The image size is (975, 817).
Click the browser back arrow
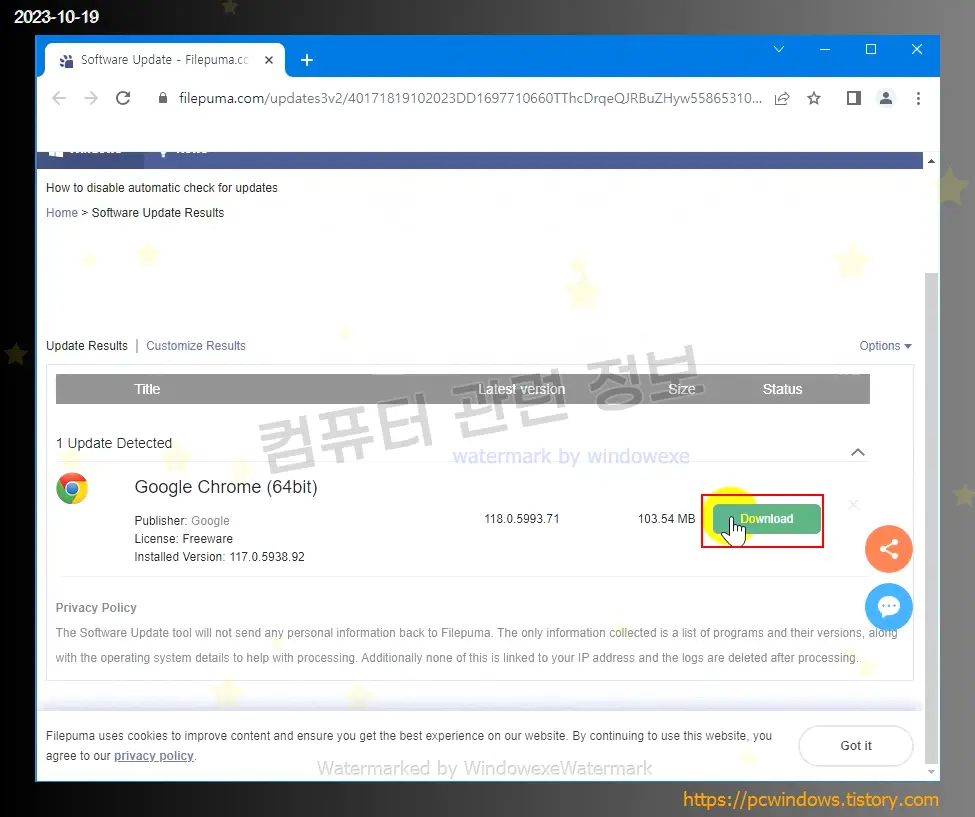click(59, 98)
